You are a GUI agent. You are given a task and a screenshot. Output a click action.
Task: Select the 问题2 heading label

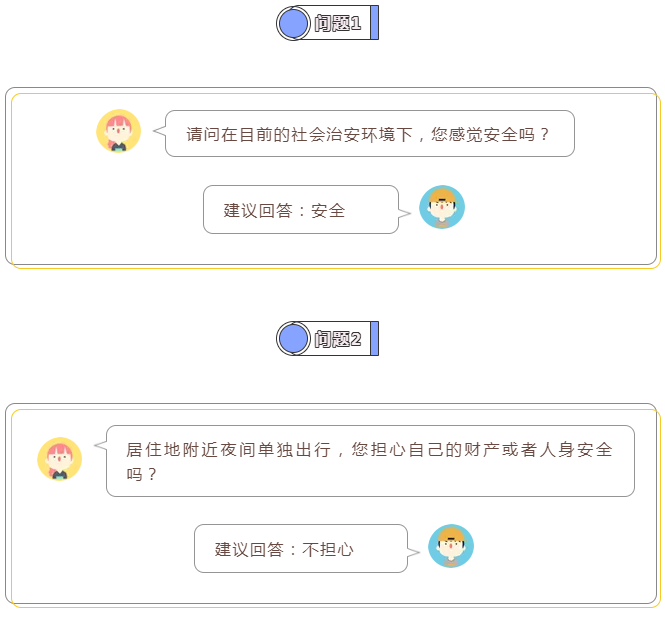pos(338,339)
